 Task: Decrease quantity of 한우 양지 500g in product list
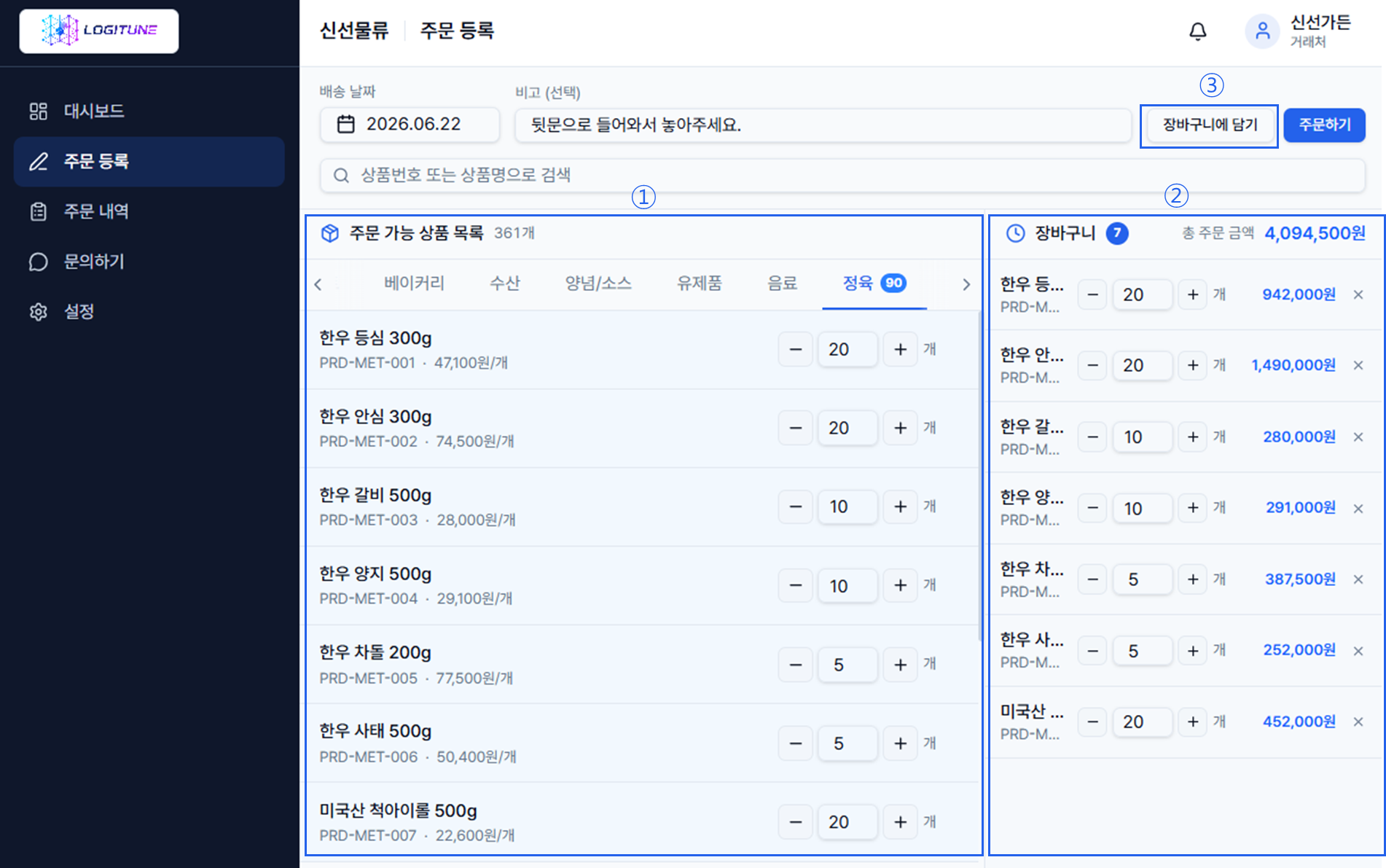pos(796,586)
